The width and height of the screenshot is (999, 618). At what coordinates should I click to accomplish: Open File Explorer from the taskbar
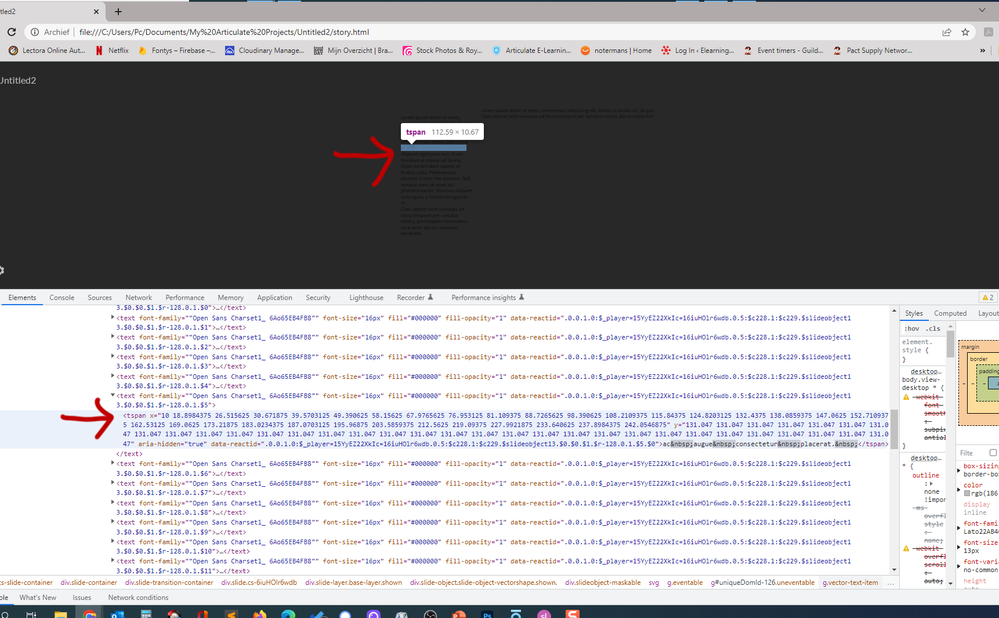61,614
